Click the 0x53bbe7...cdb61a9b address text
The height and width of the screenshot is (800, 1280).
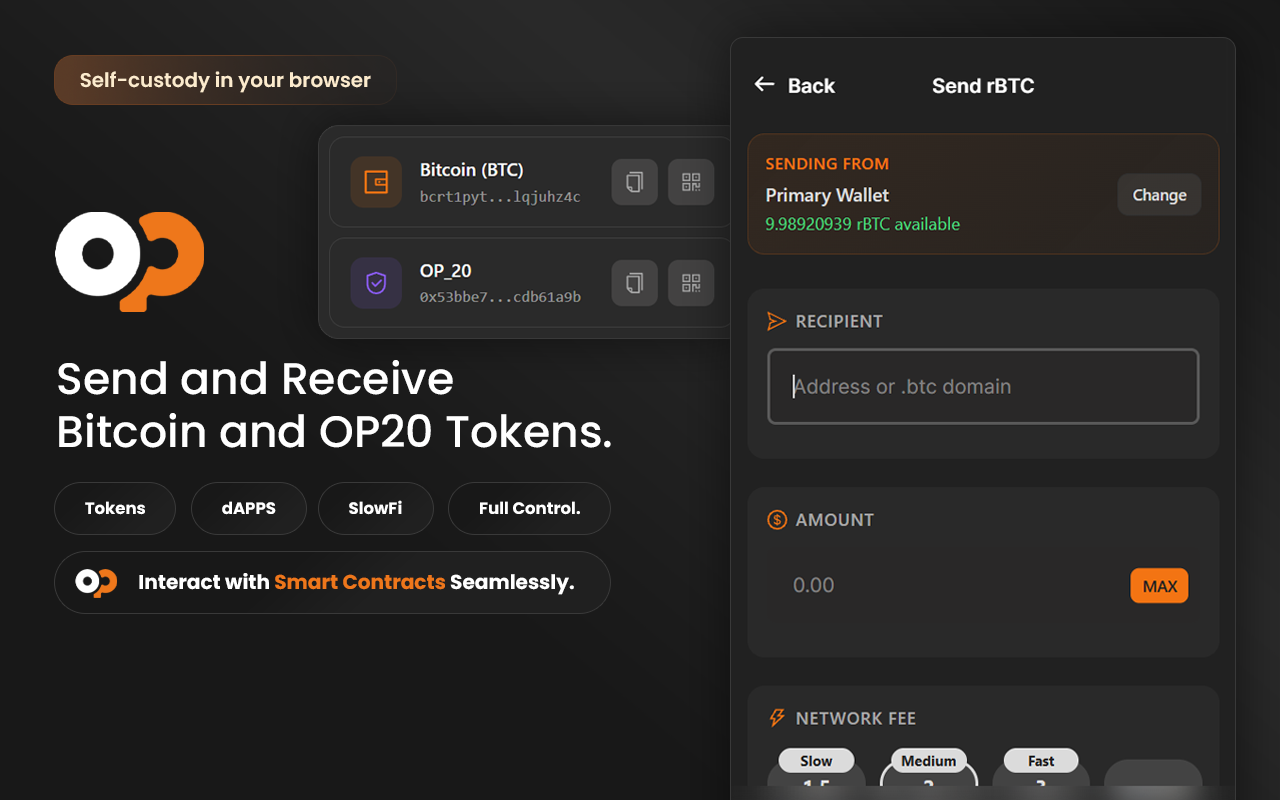pos(500,297)
